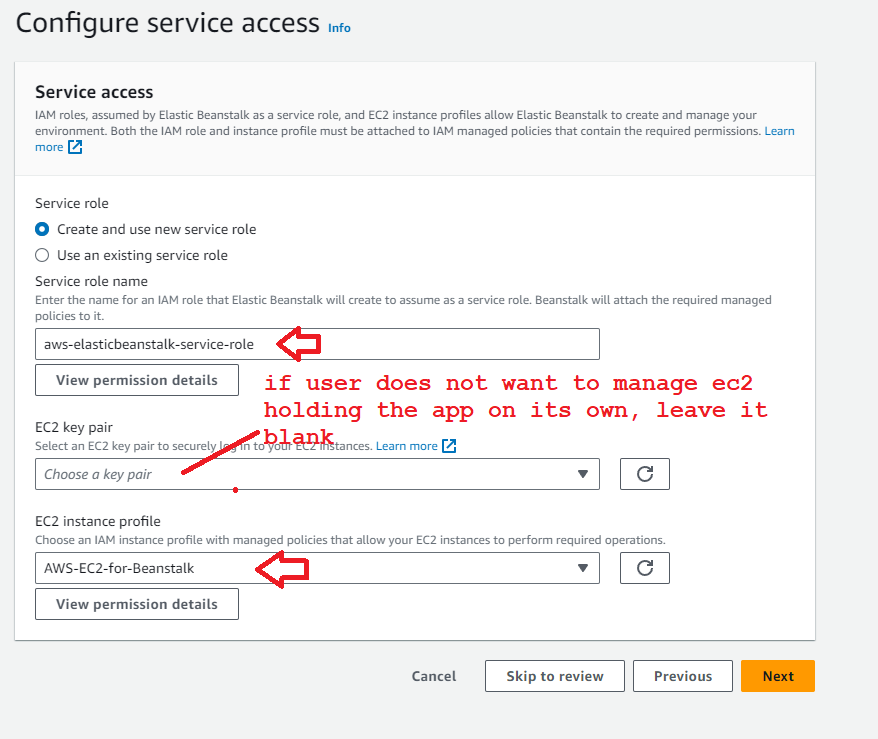This screenshot has width=878, height=739.
Task: View permission details for the instance profile
Action: tap(137, 604)
